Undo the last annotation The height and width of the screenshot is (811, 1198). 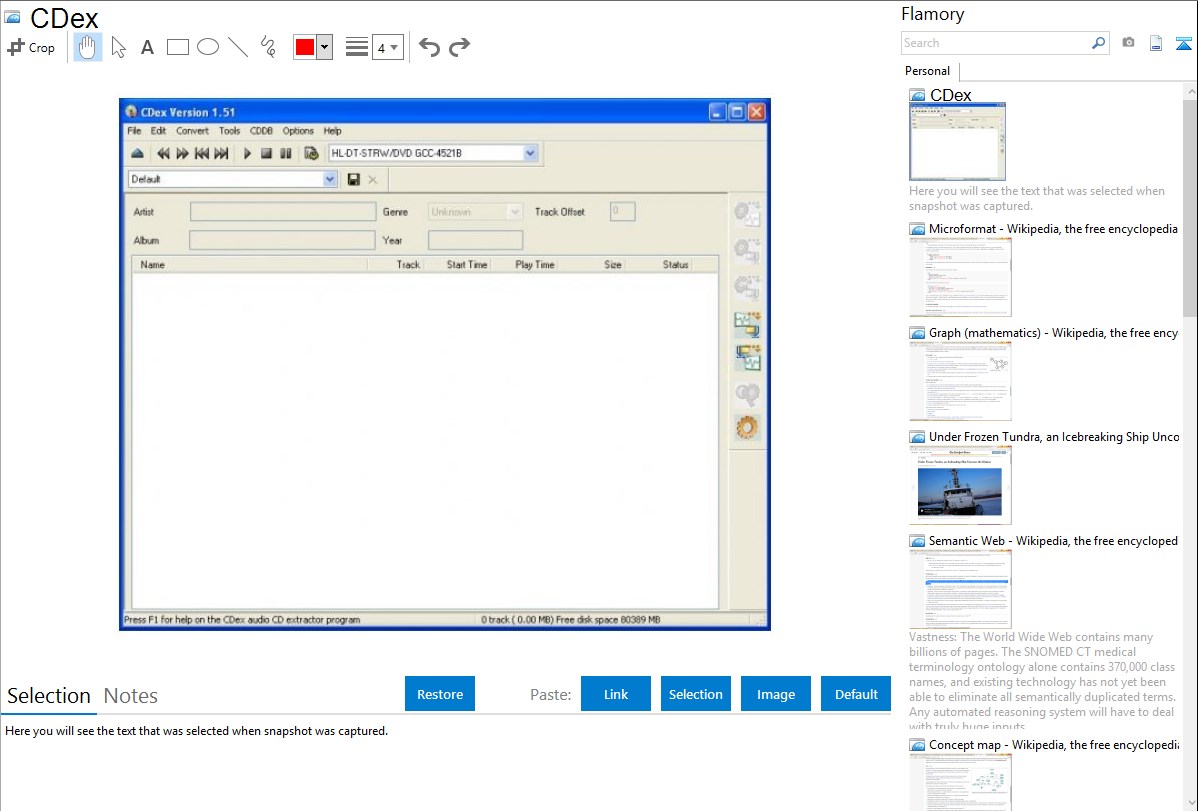429,47
